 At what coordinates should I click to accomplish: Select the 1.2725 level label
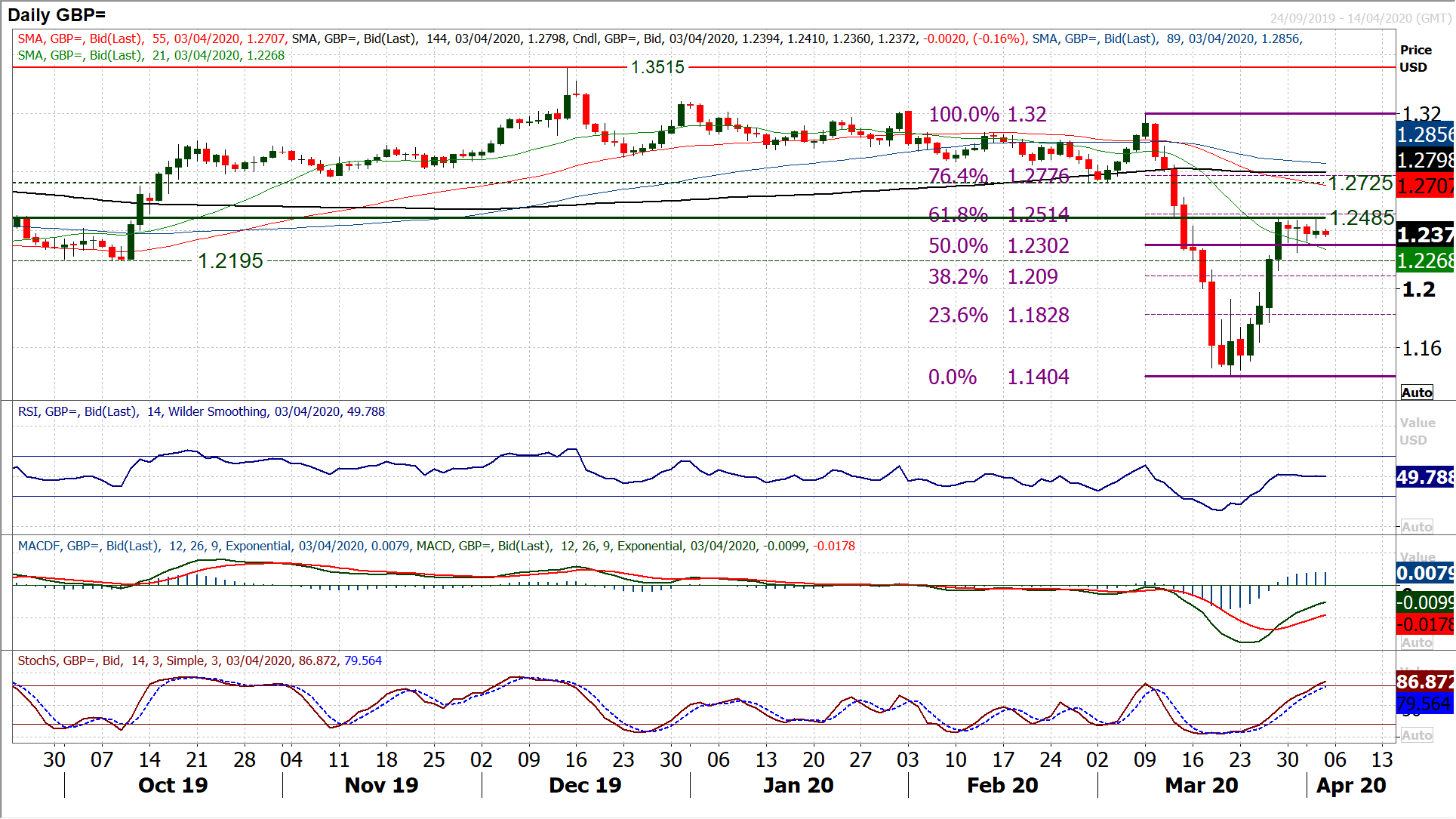point(1360,183)
